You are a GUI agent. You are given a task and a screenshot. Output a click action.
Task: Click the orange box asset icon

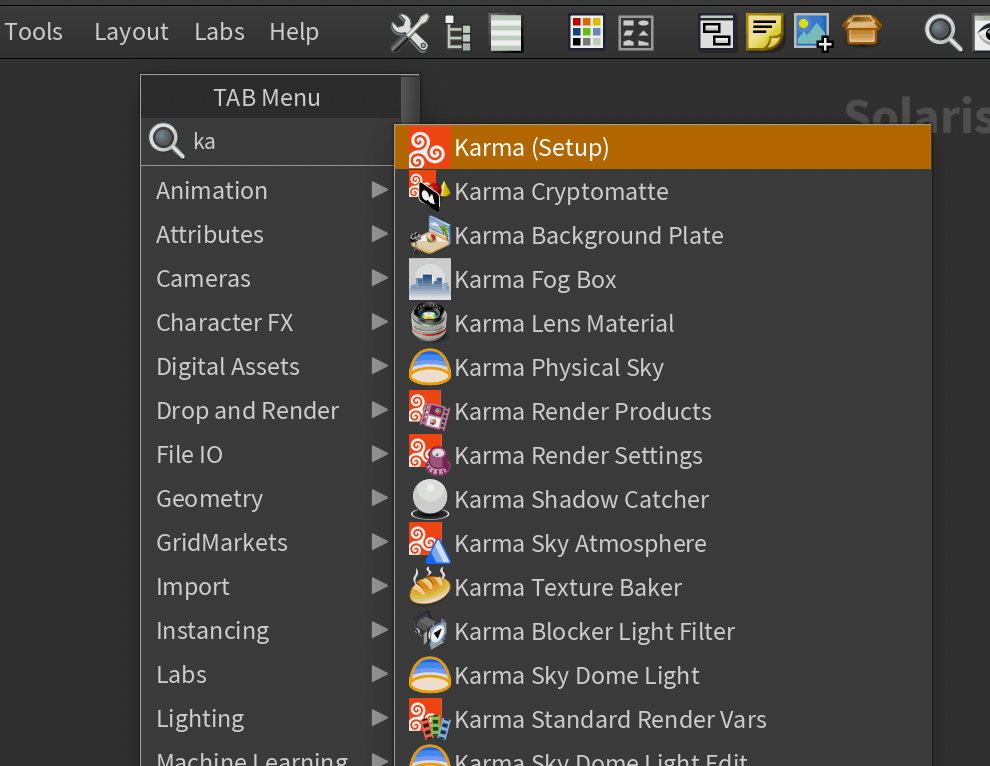click(x=862, y=30)
